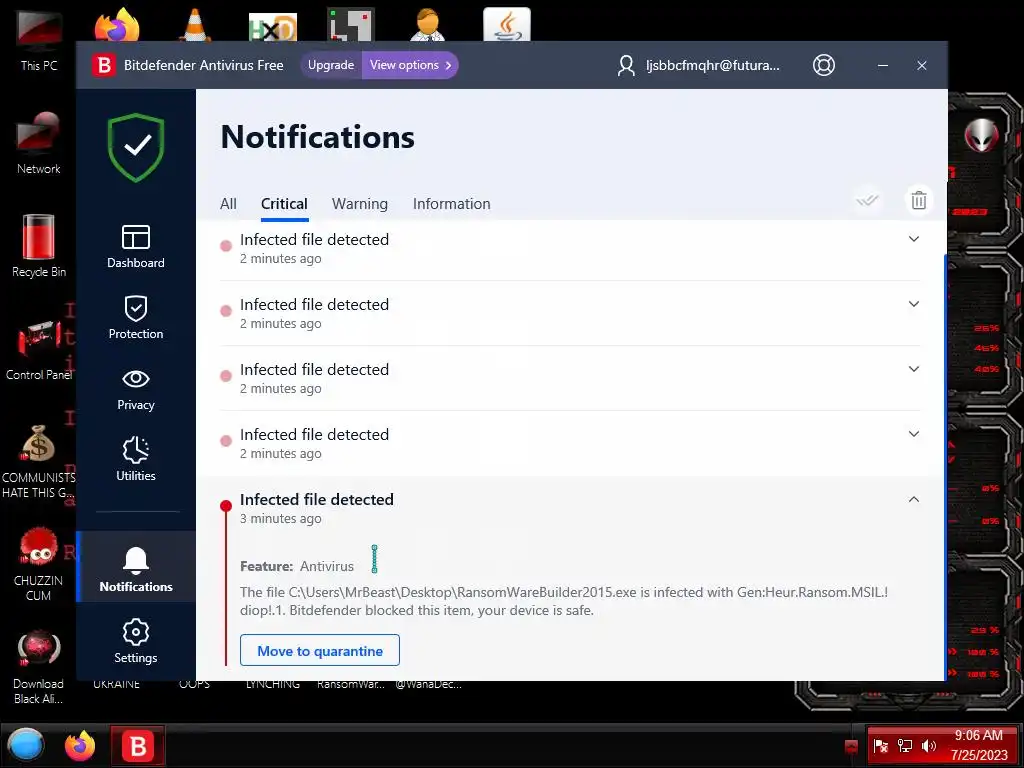Open Firefox from the taskbar

coord(80,745)
